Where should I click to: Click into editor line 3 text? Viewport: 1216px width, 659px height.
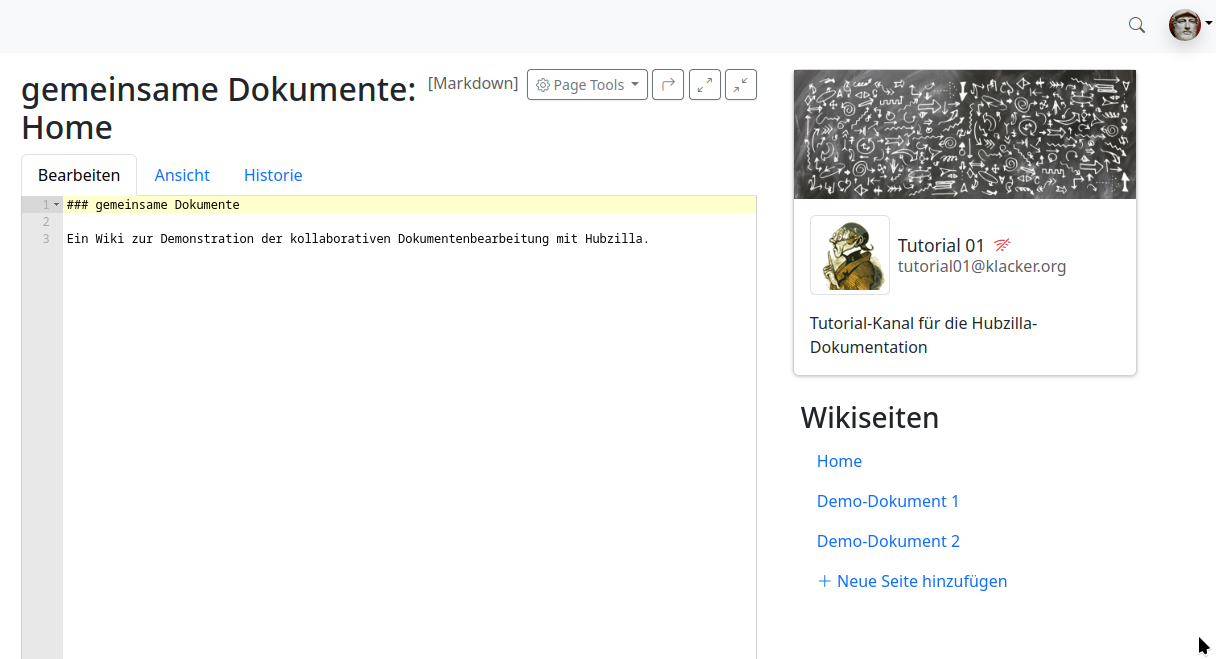[357, 239]
